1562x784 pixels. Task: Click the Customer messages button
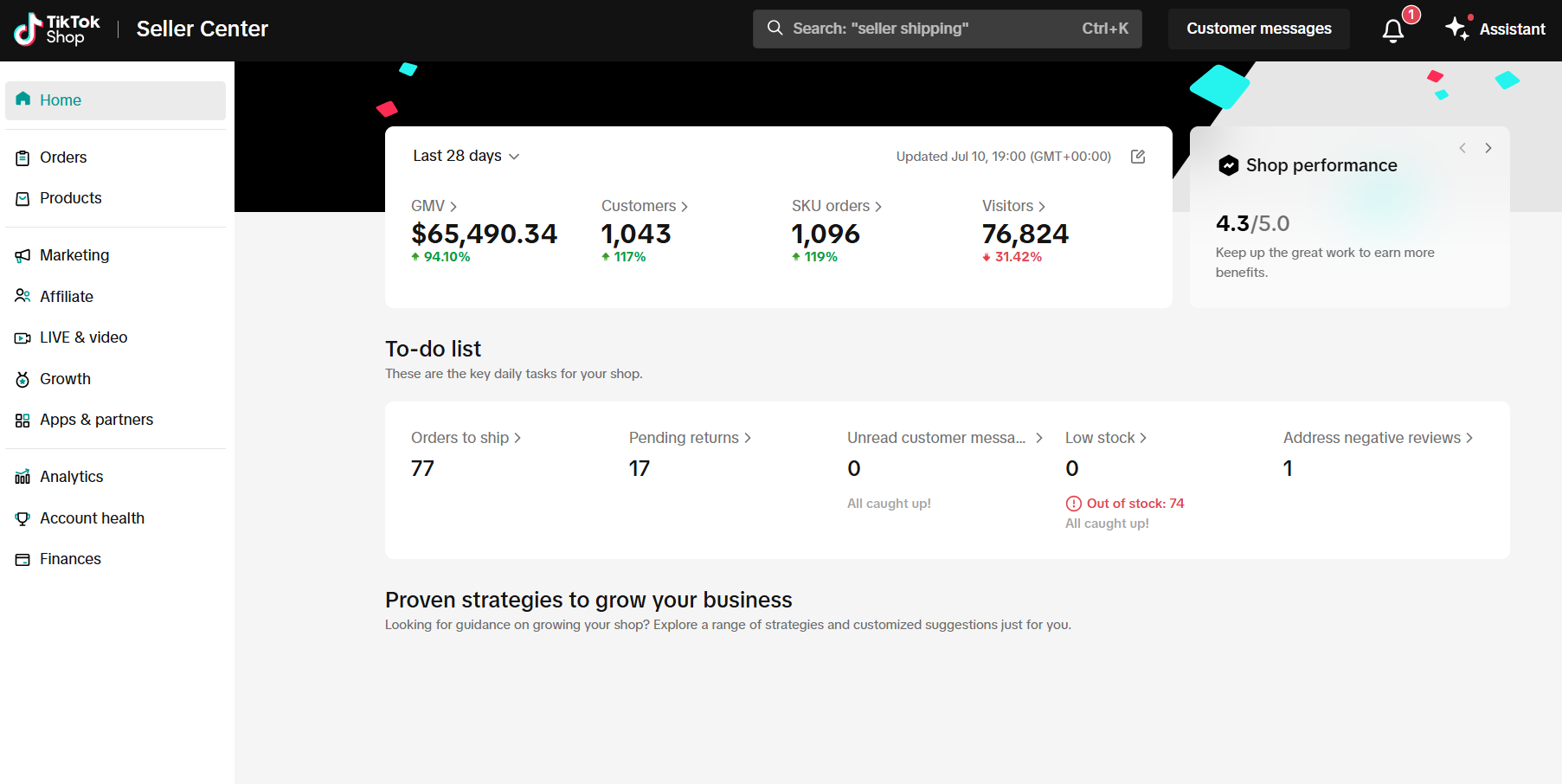[x=1258, y=29]
